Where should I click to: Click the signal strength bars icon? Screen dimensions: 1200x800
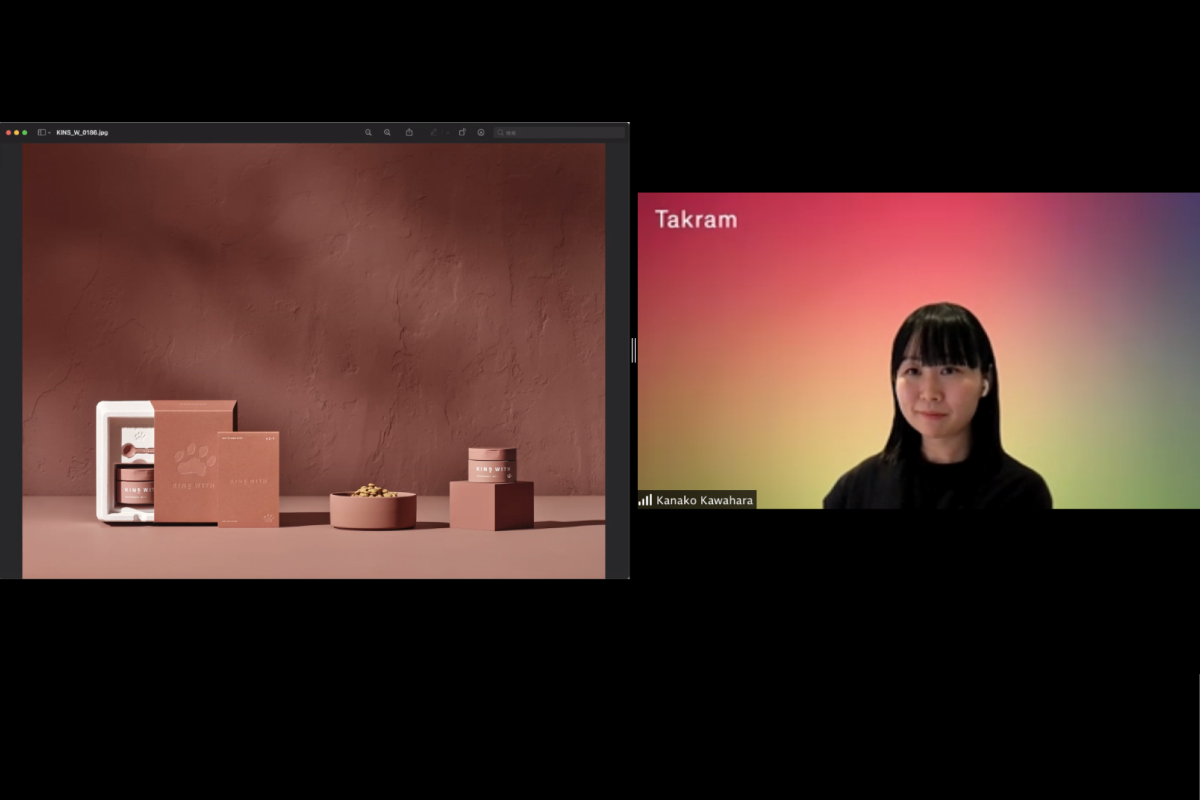click(645, 500)
